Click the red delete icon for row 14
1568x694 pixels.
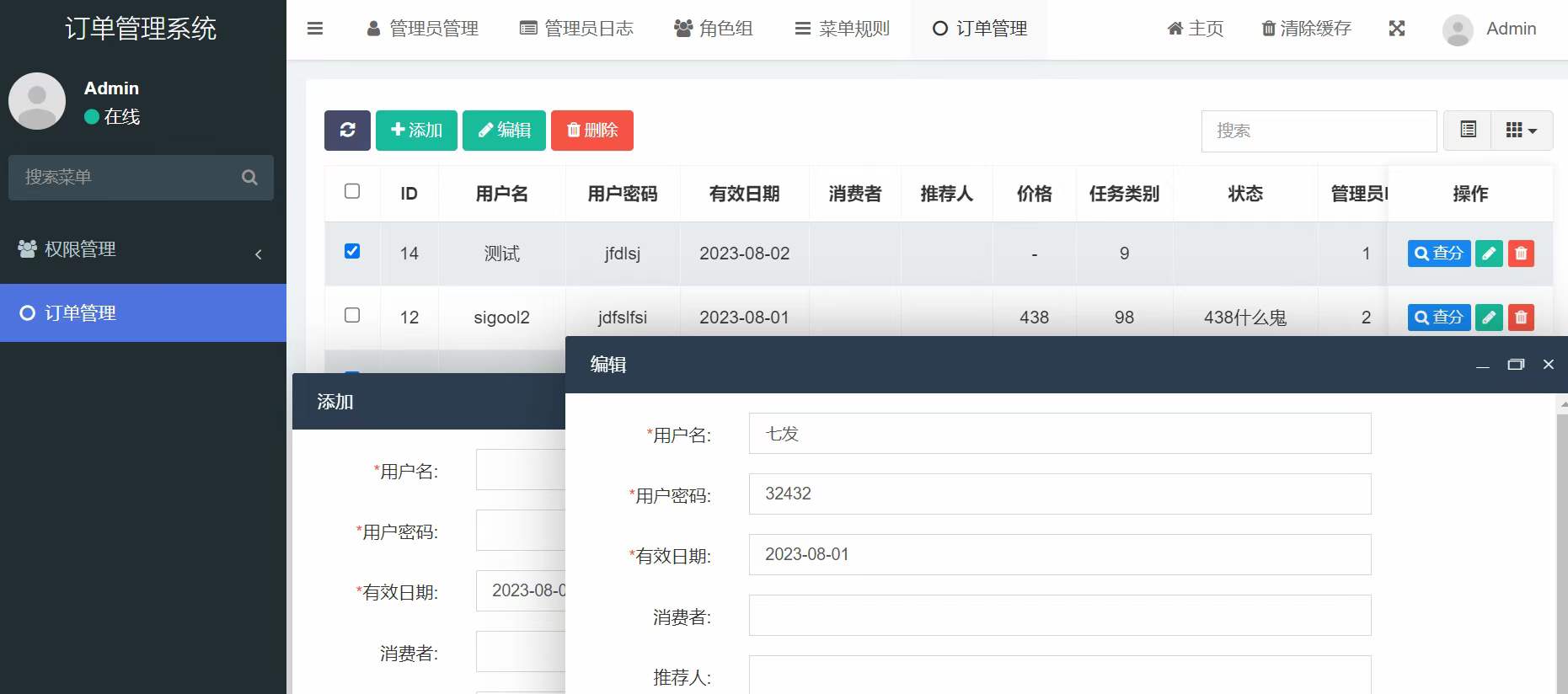coord(1521,254)
